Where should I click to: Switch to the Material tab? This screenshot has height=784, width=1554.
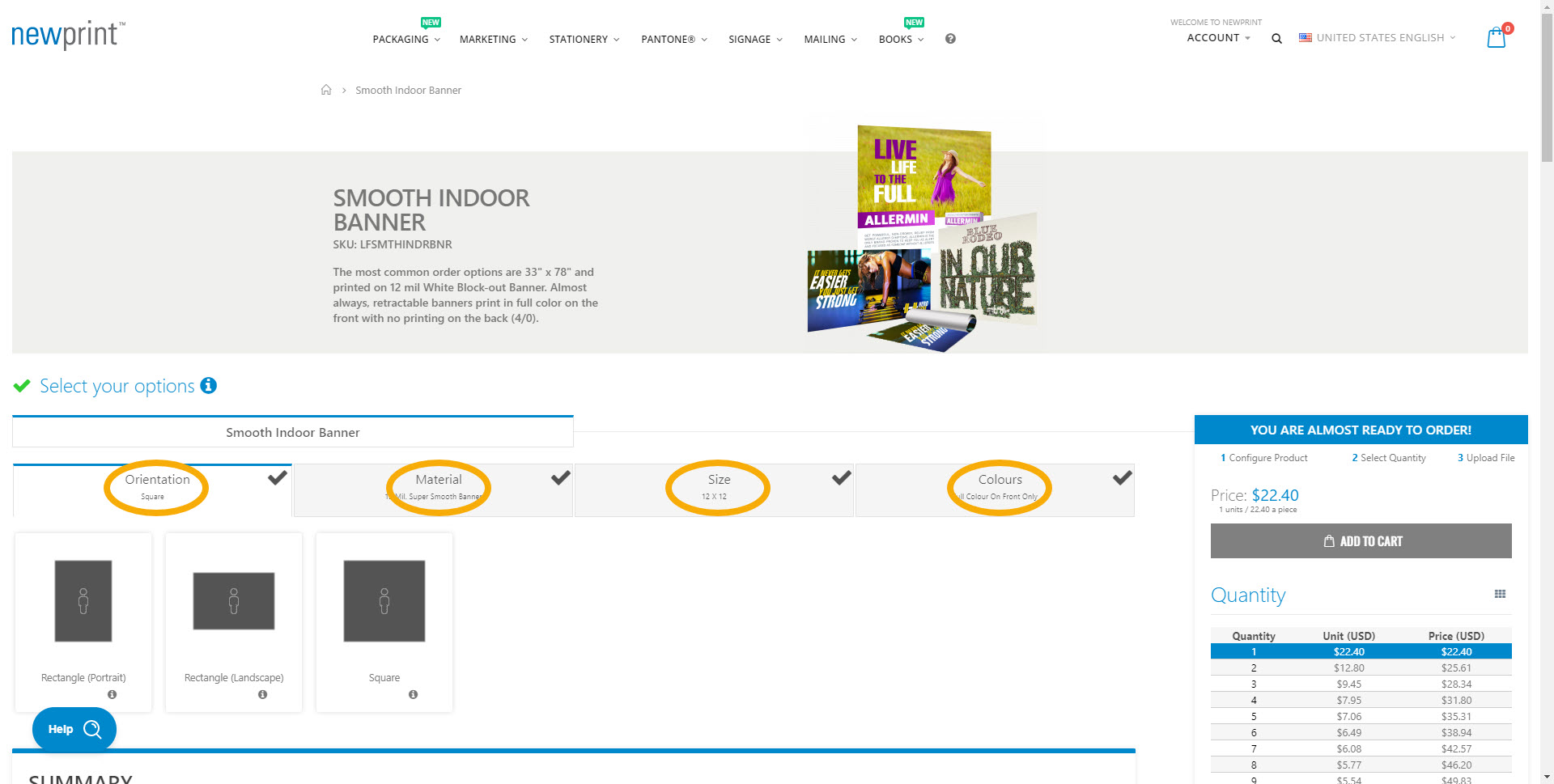coord(434,489)
